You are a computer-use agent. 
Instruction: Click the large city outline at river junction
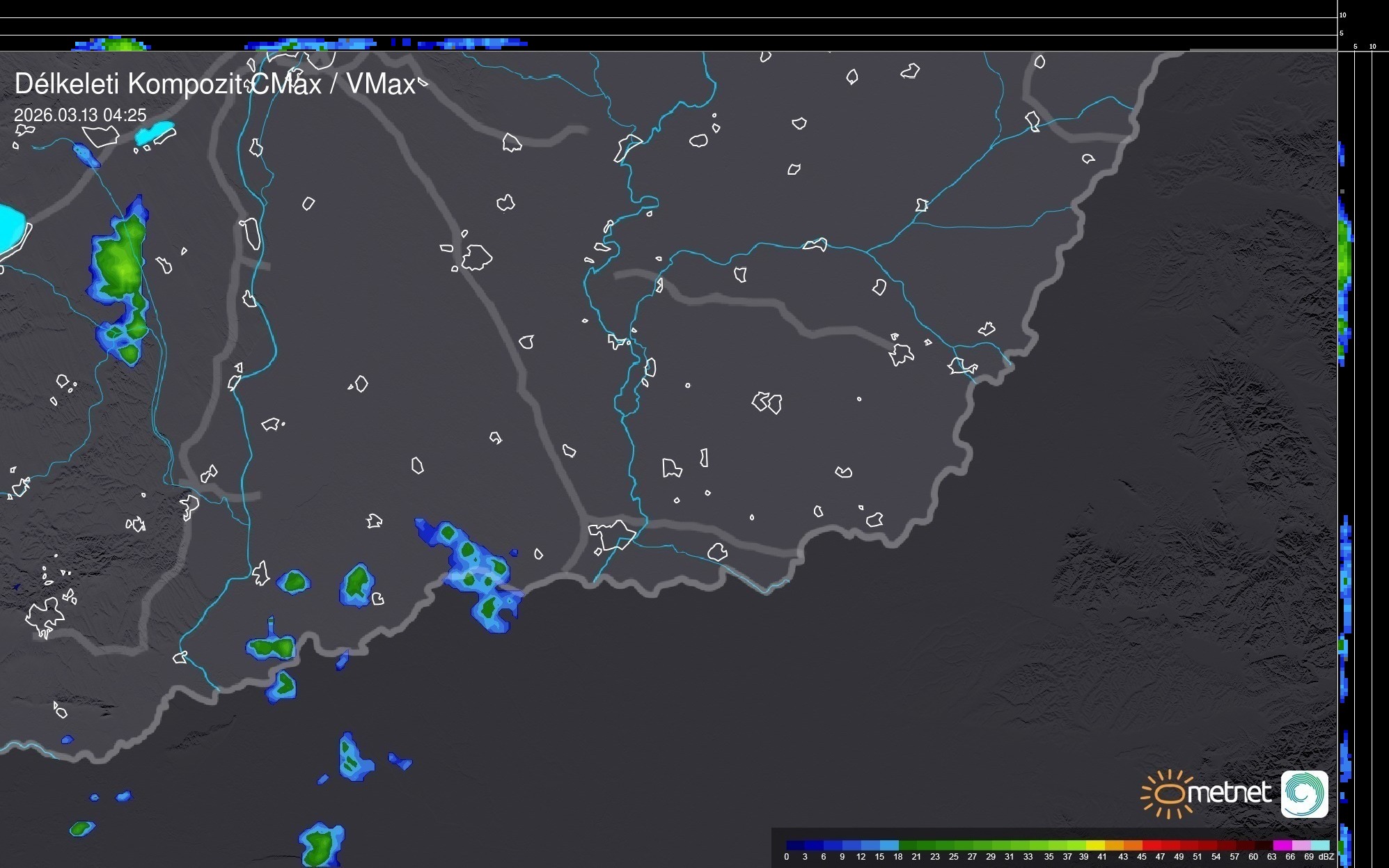coord(611,535)
